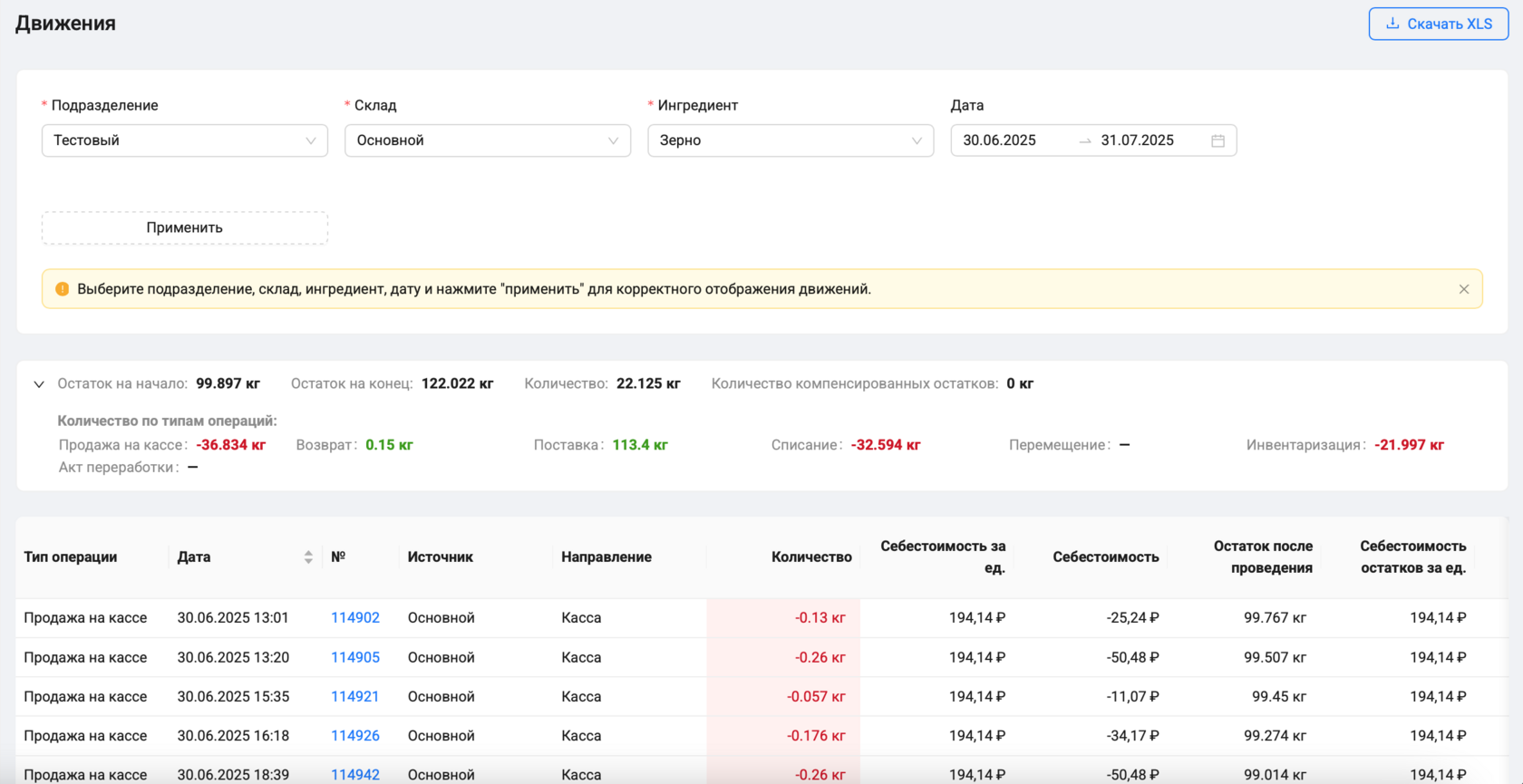
Task: Collapse the summary panel chevron
Action: (39, 384)
